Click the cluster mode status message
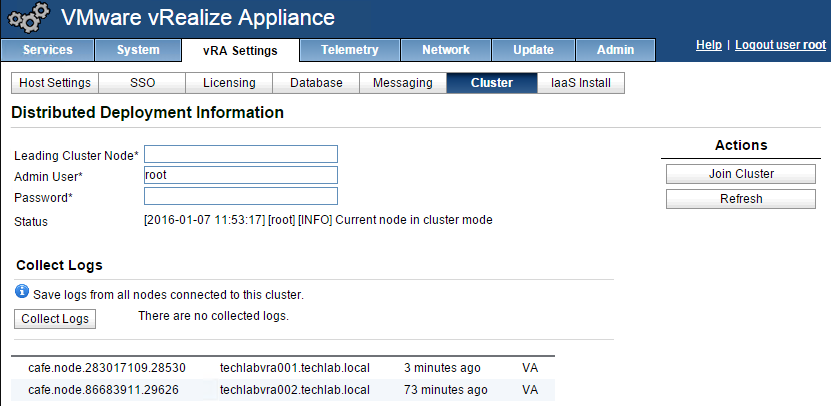831x406 pixels. [x=319, y=220]
